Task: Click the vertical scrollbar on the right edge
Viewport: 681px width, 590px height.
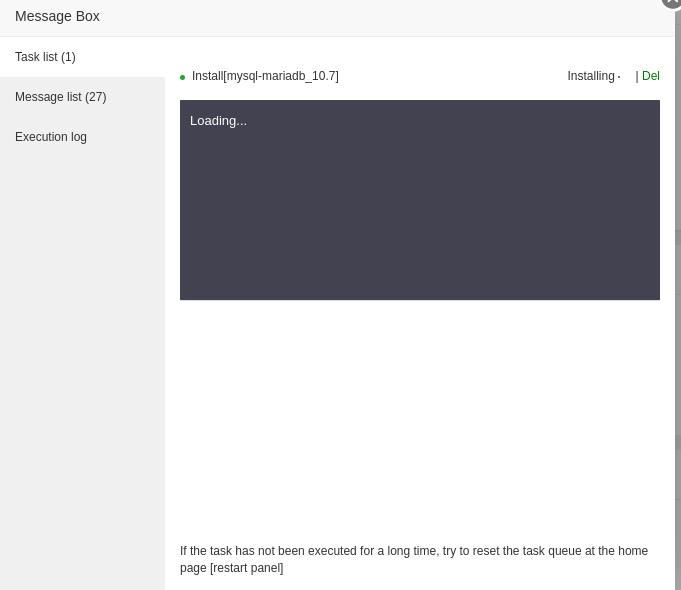Action: [677, 300]
